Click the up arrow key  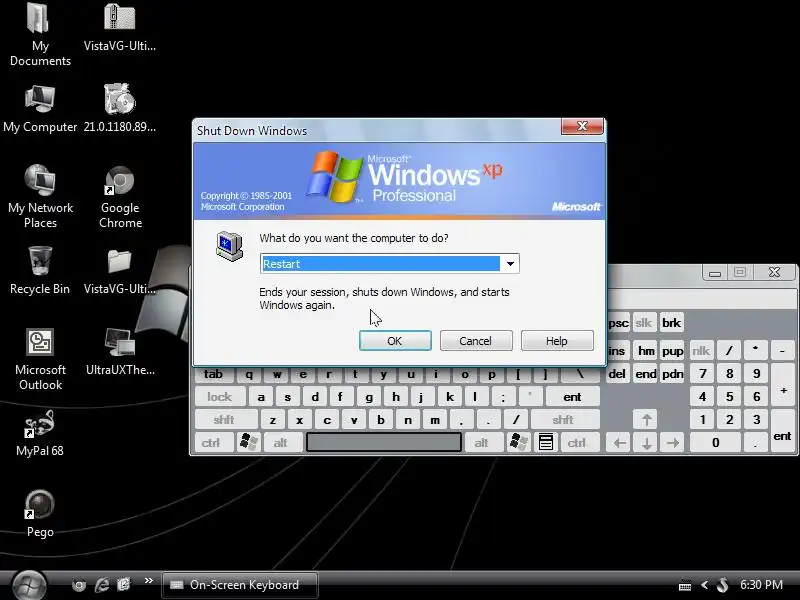pyautogui.click(x=646, y=420)
